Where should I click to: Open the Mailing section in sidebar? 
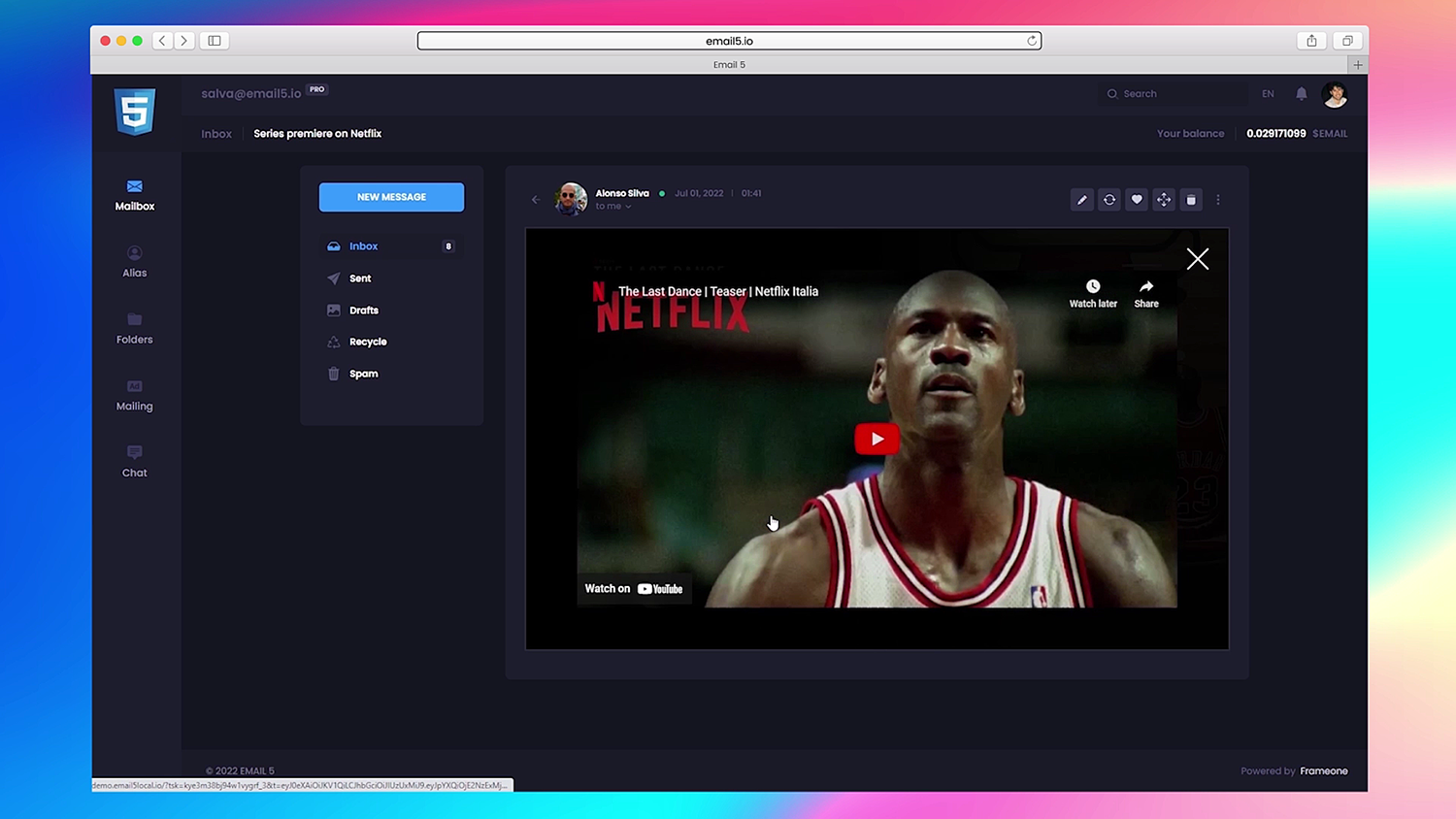(x=135, y=396)
